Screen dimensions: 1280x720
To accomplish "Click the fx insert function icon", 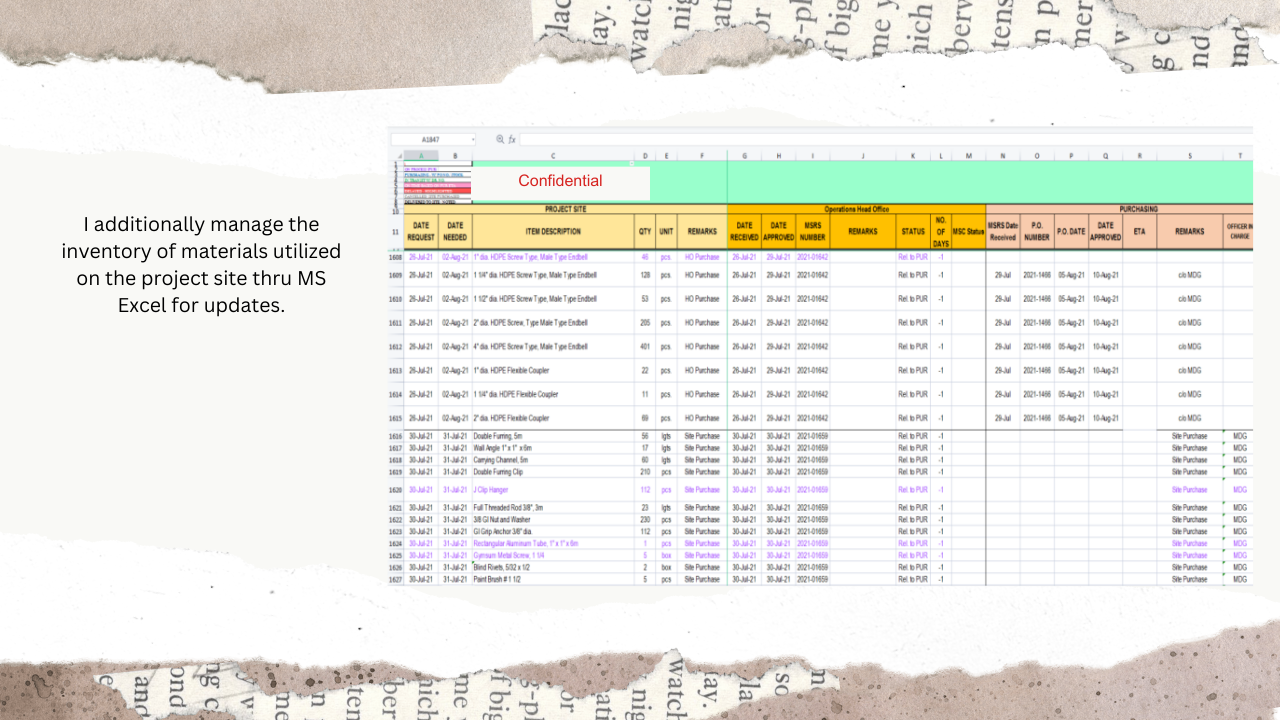I will [x=512, y=140].
